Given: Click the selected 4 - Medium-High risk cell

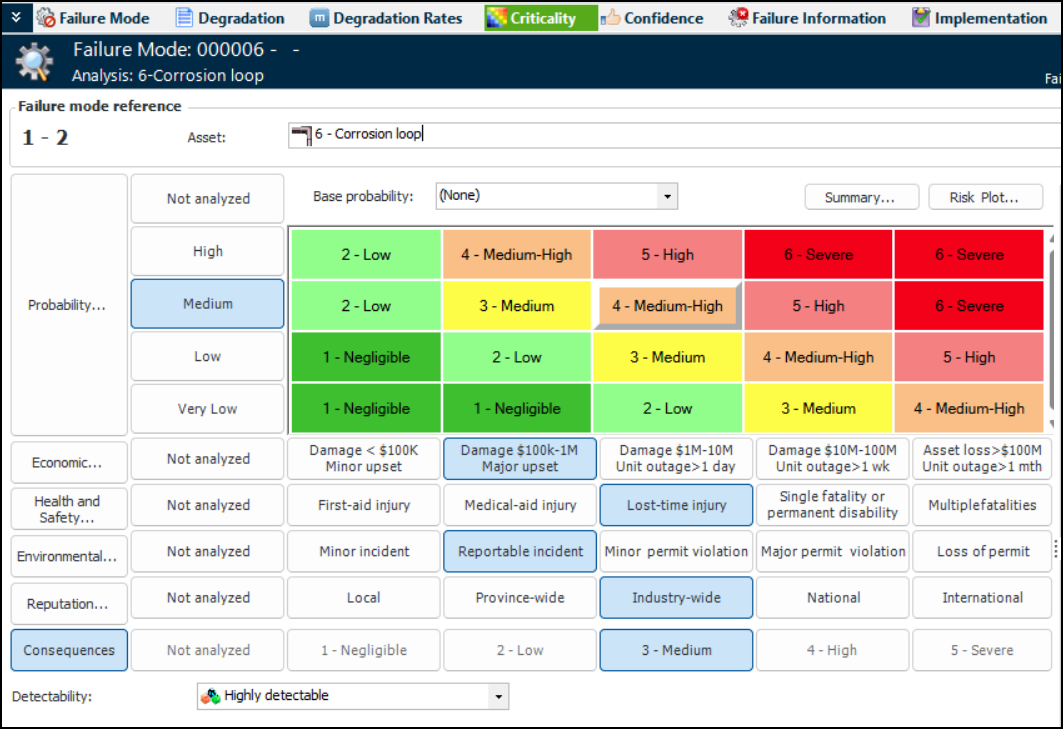Looking at the screenshot, I should pyautogui.click(x=667, y=306).
